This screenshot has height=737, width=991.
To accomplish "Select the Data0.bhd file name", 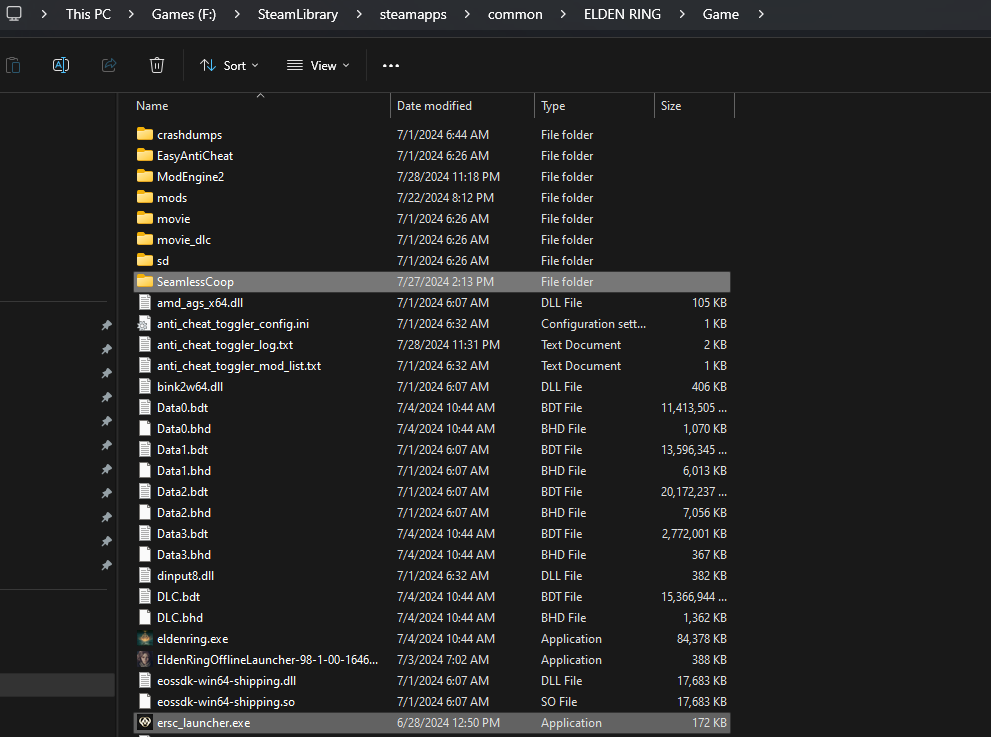I will [184, 429].
